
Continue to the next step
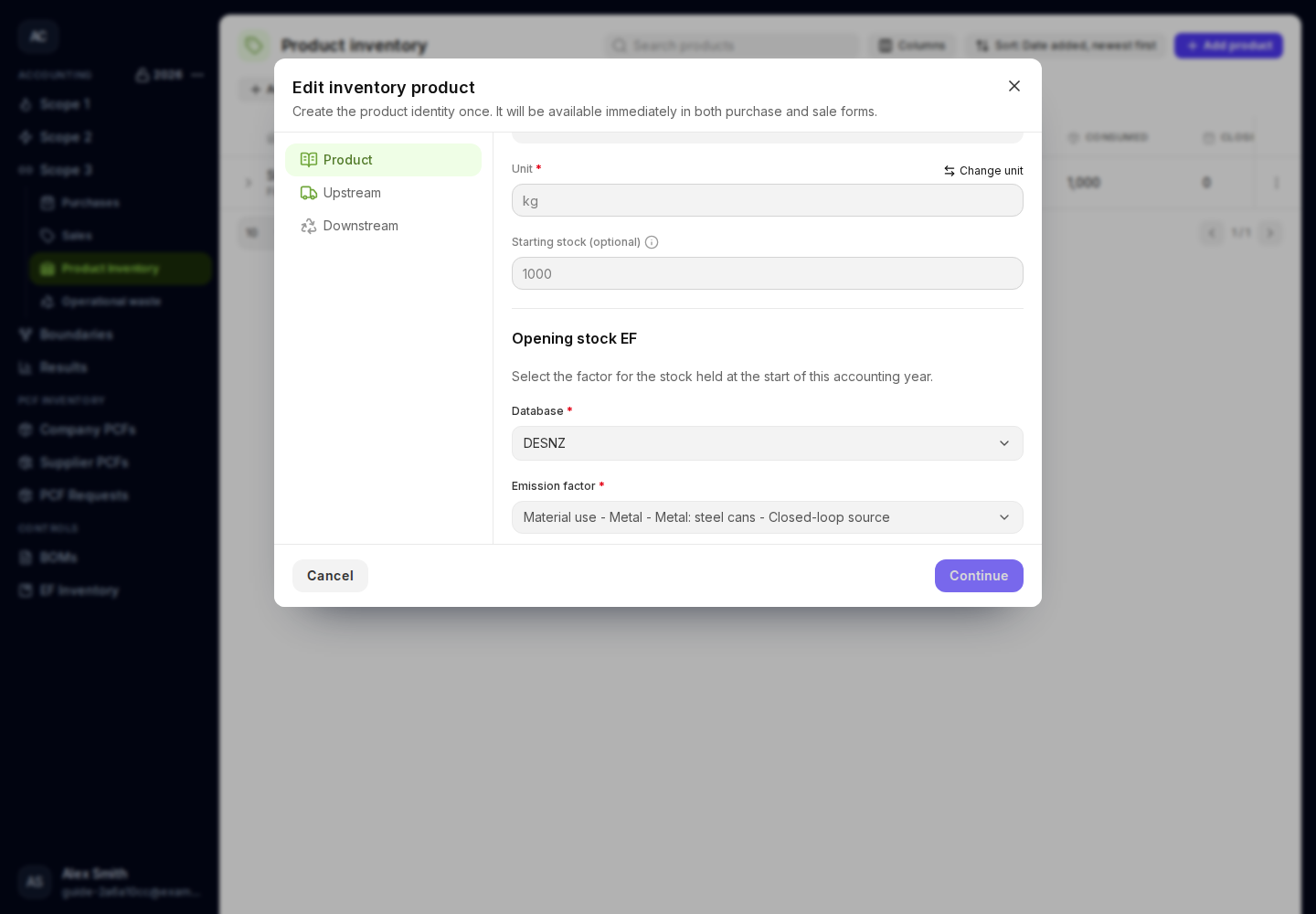979,576
